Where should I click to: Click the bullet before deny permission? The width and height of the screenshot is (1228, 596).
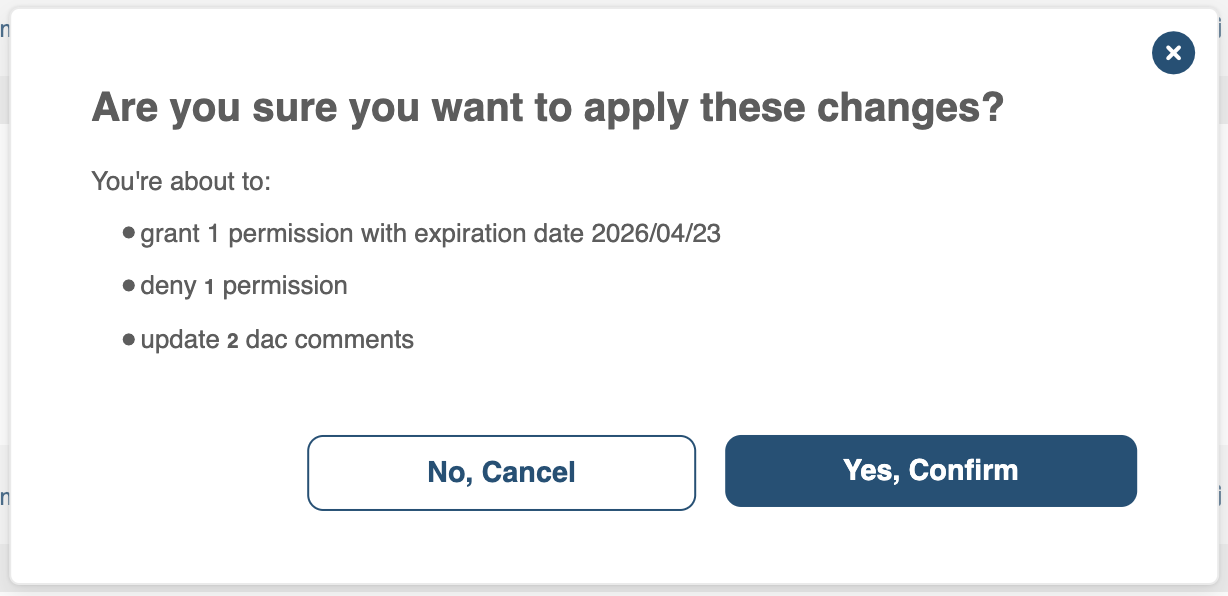[128, 286]
